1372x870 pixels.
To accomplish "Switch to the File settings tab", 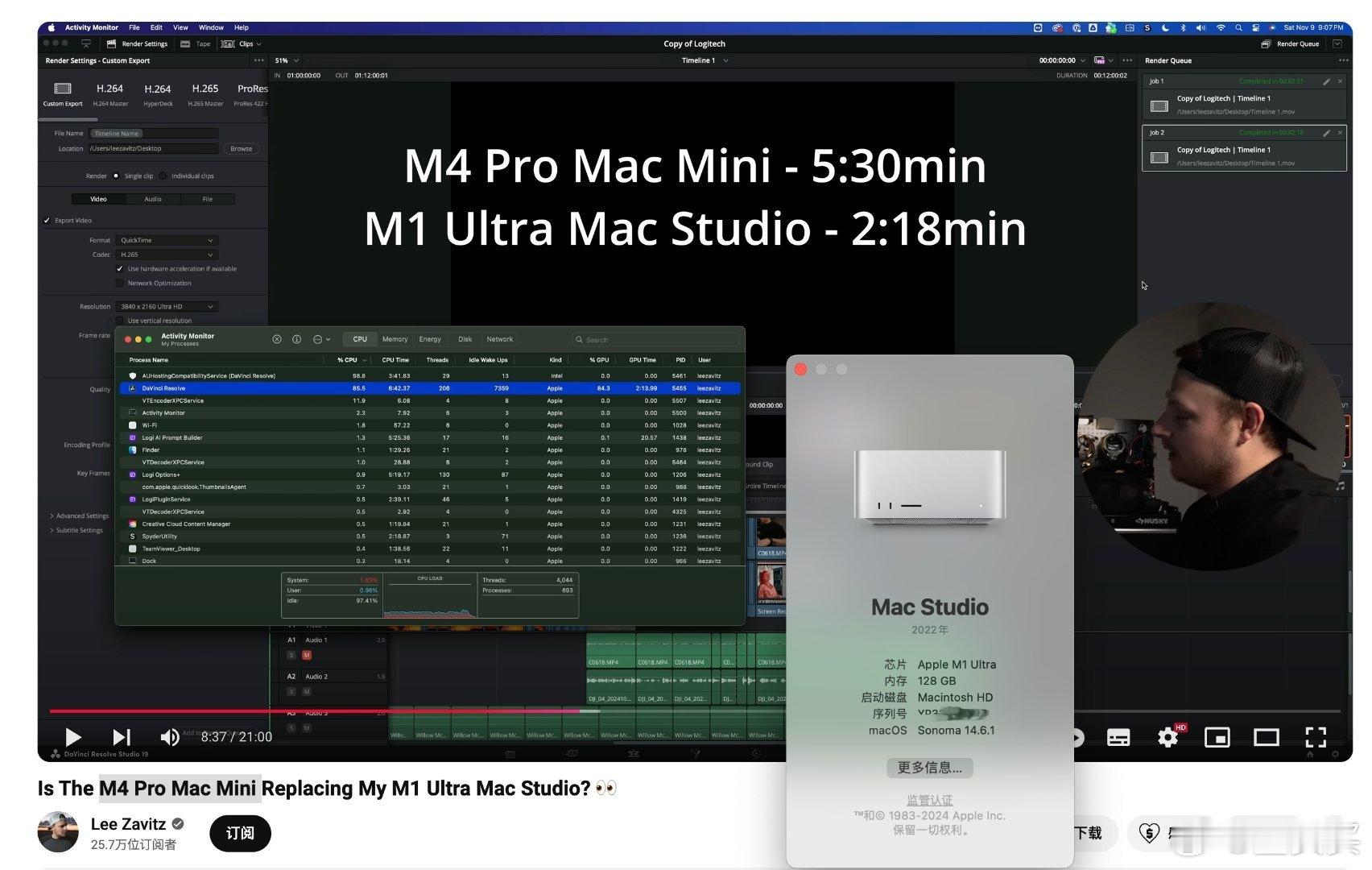I will (x=208, y=199).
